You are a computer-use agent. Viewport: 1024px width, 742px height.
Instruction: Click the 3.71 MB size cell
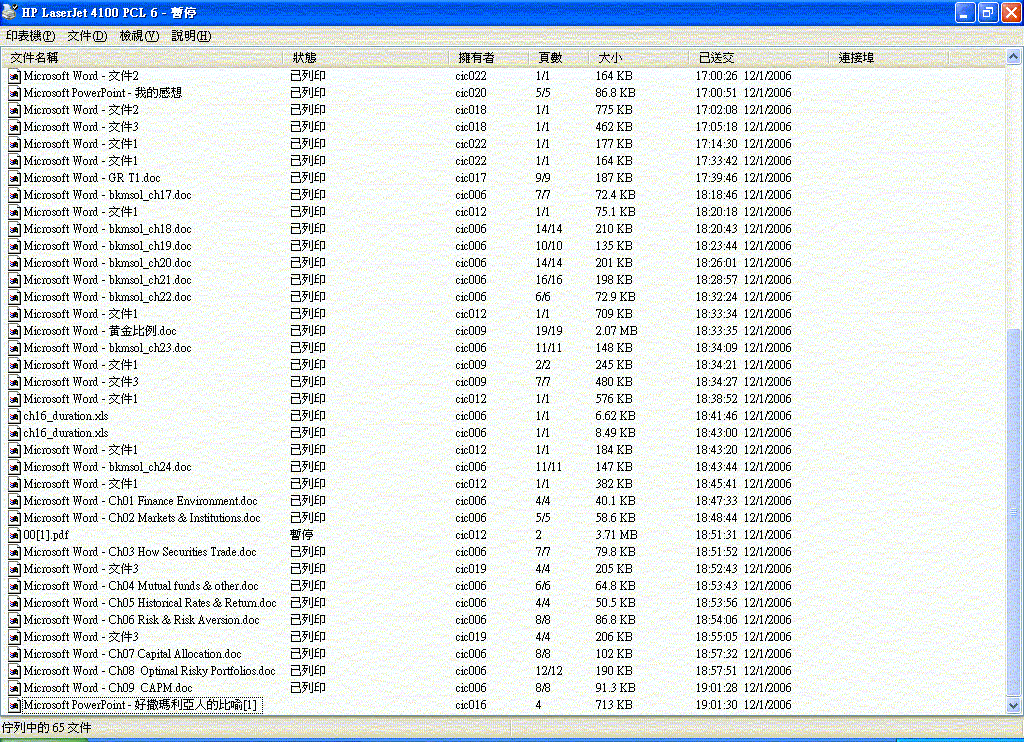click(x=616, y=535)
